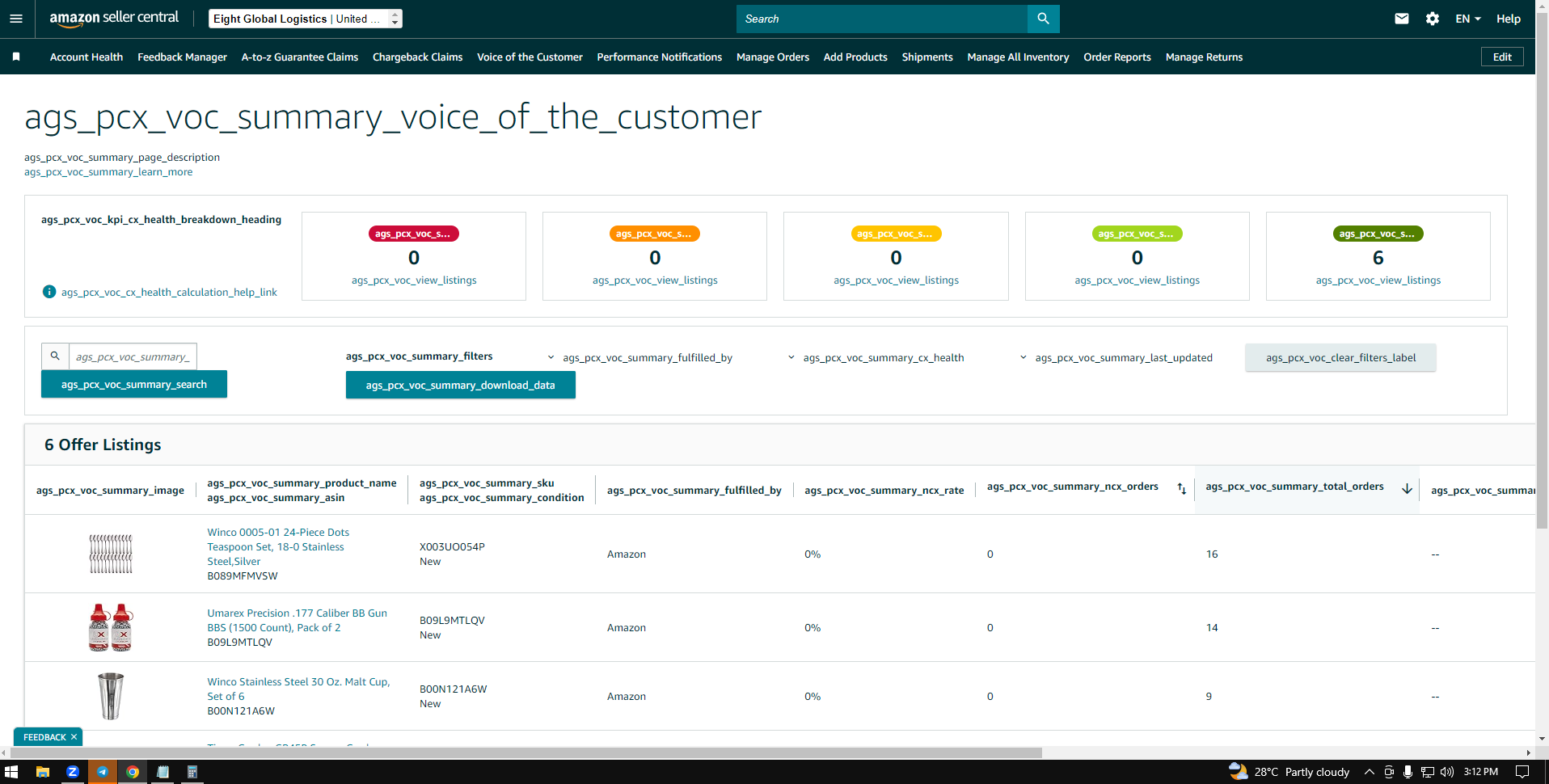Switch to Chrome in the taskbar
This screenshot has height=784, width=1549.
(133, 772)
